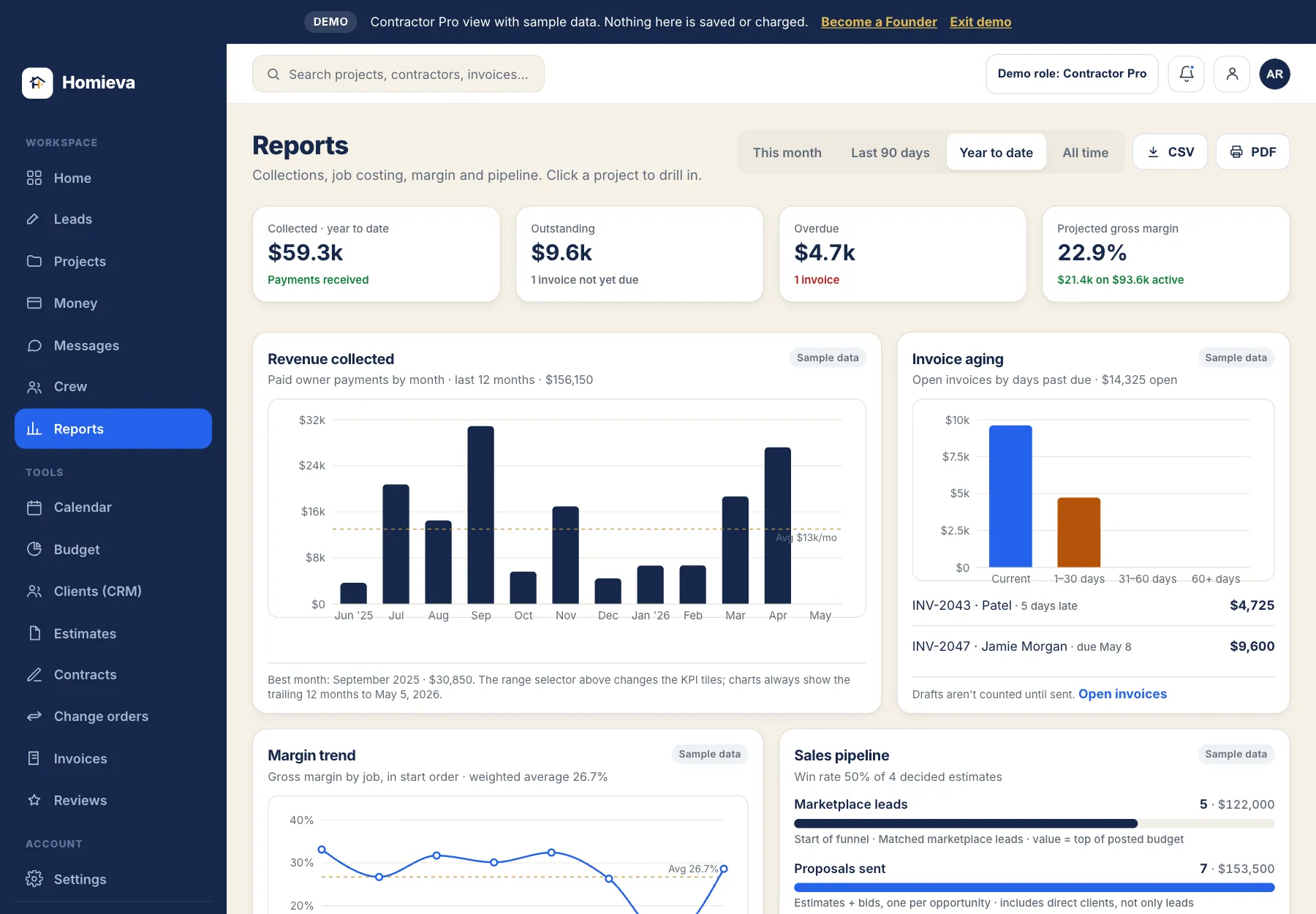Select the All time range tab
Screen dimensions: 1316x914
click(1085, 152)
